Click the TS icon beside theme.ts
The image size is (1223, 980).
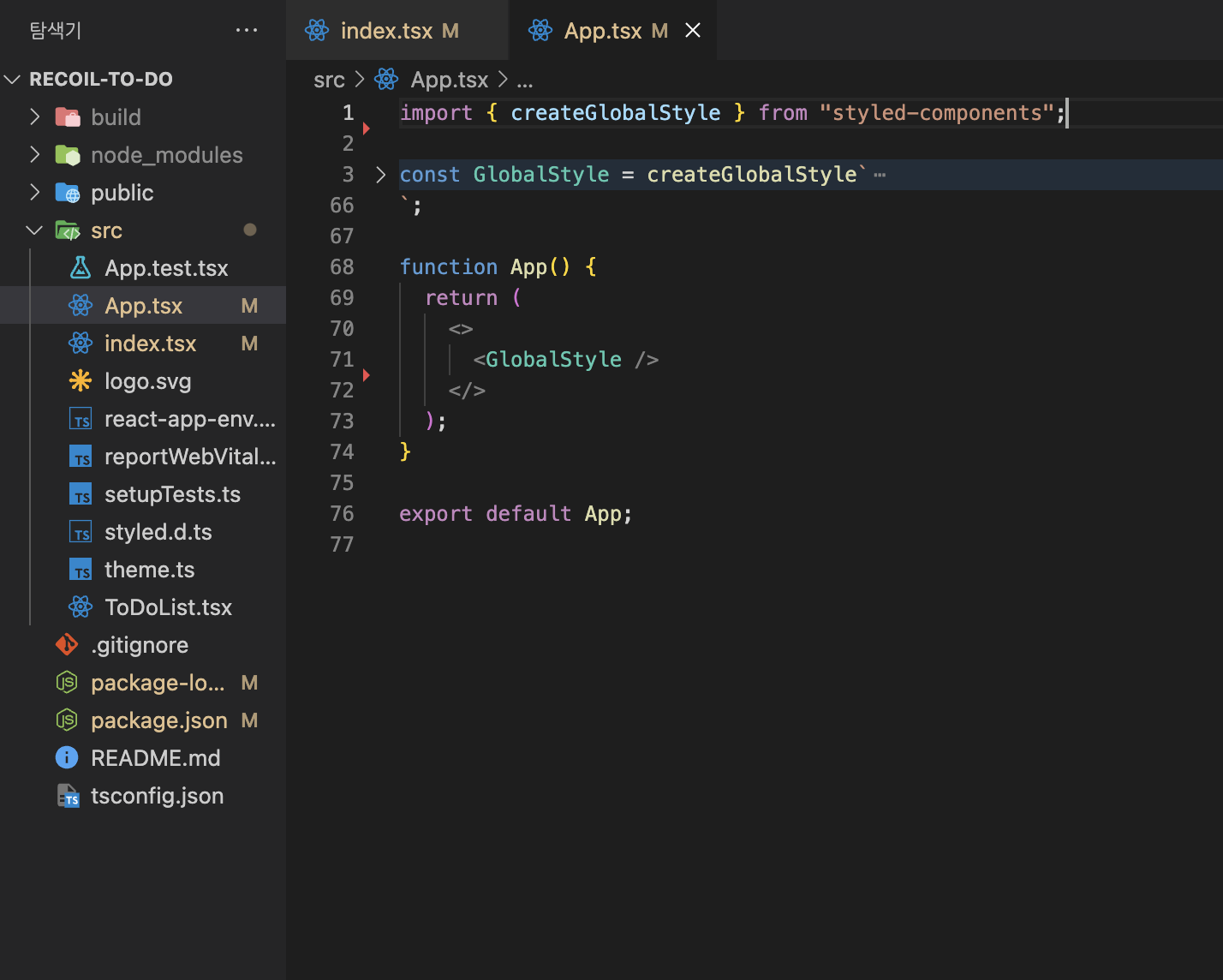(81, 570)
